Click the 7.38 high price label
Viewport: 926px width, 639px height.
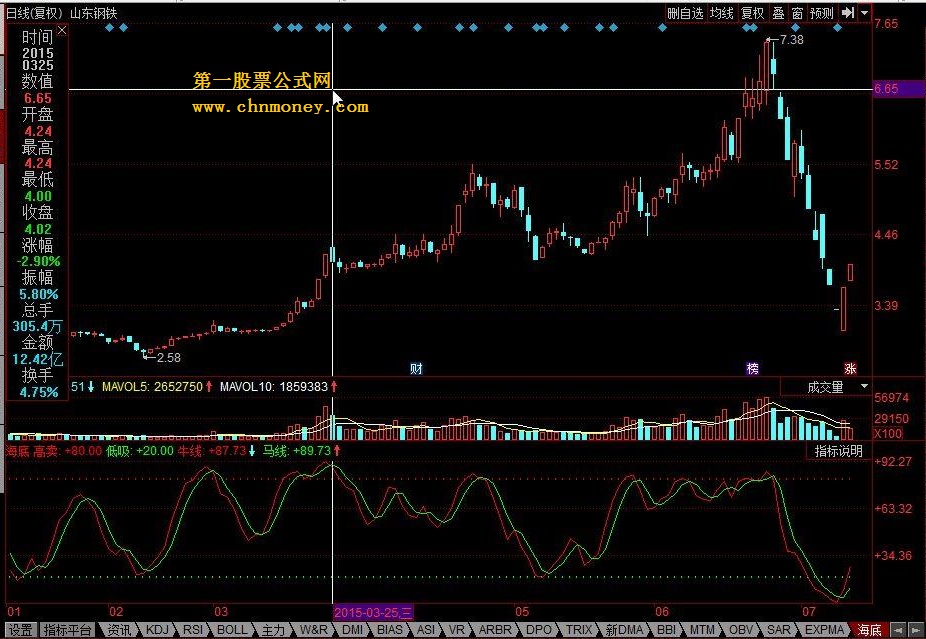pos(791,40)
